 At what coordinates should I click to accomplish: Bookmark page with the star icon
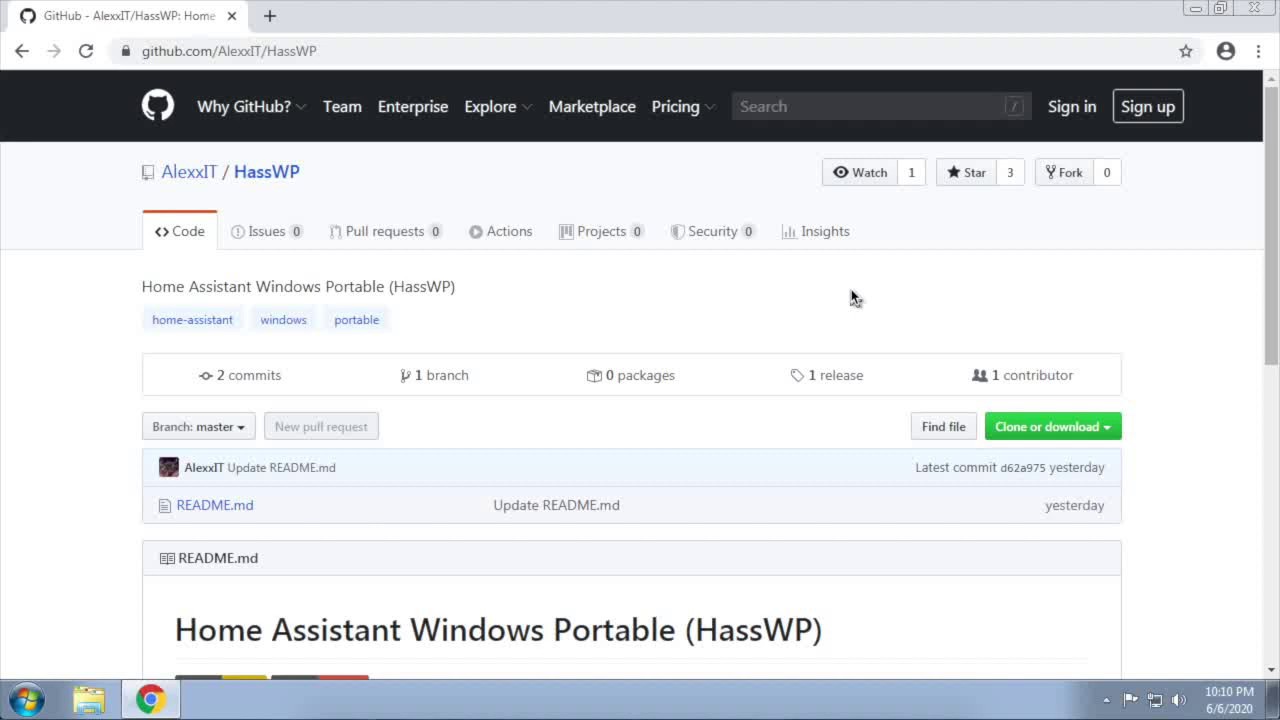(1186, 51)
